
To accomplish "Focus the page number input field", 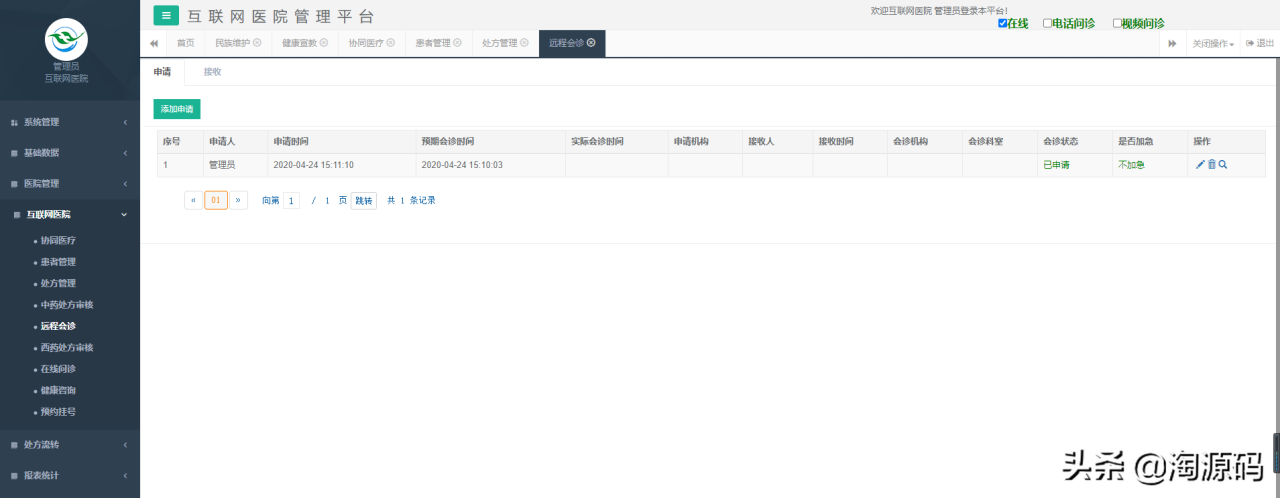I will [x=291, y=200].
